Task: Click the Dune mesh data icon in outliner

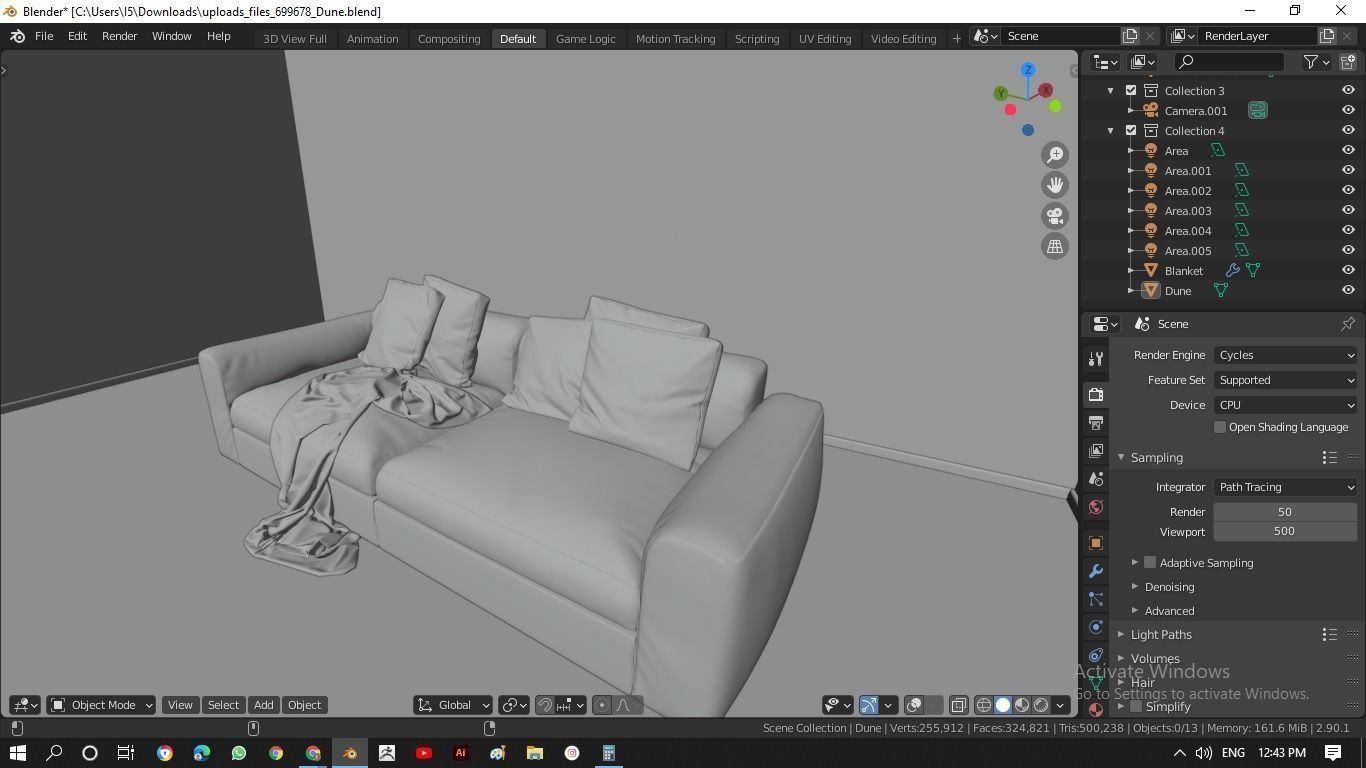Action: (x=1220, y=290)
